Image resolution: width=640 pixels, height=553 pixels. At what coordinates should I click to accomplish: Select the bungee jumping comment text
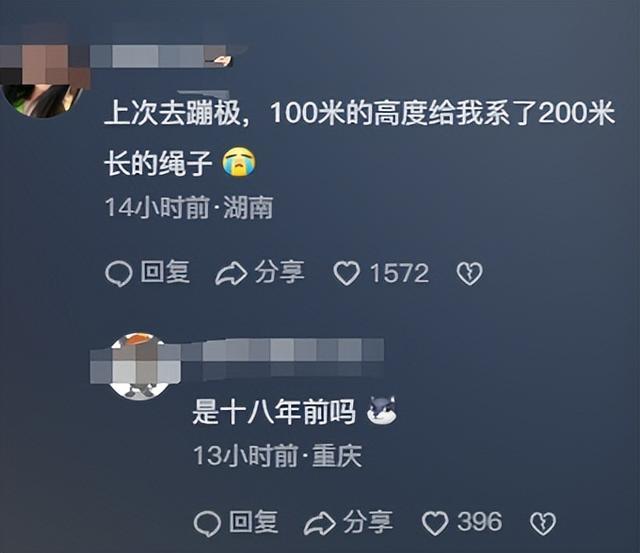point(359,138)
